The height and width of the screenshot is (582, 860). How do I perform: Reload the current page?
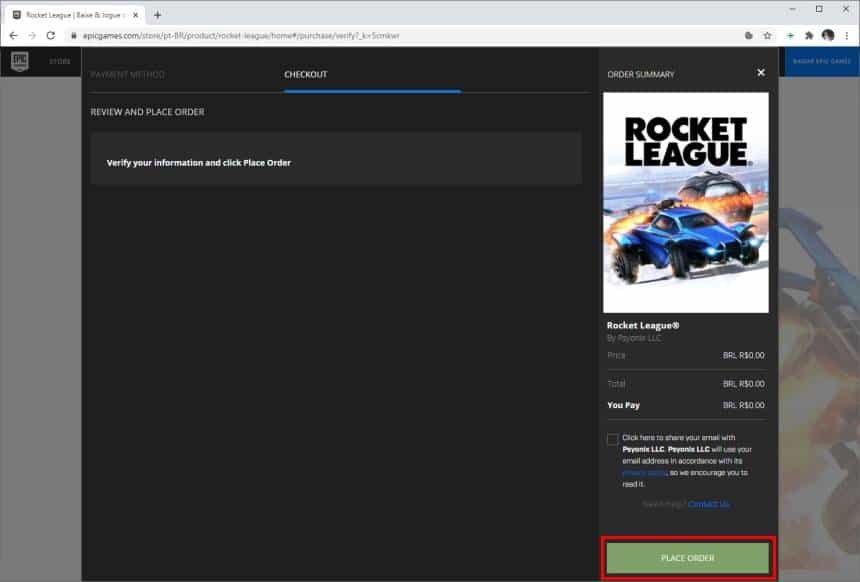(x=50, y=36)
